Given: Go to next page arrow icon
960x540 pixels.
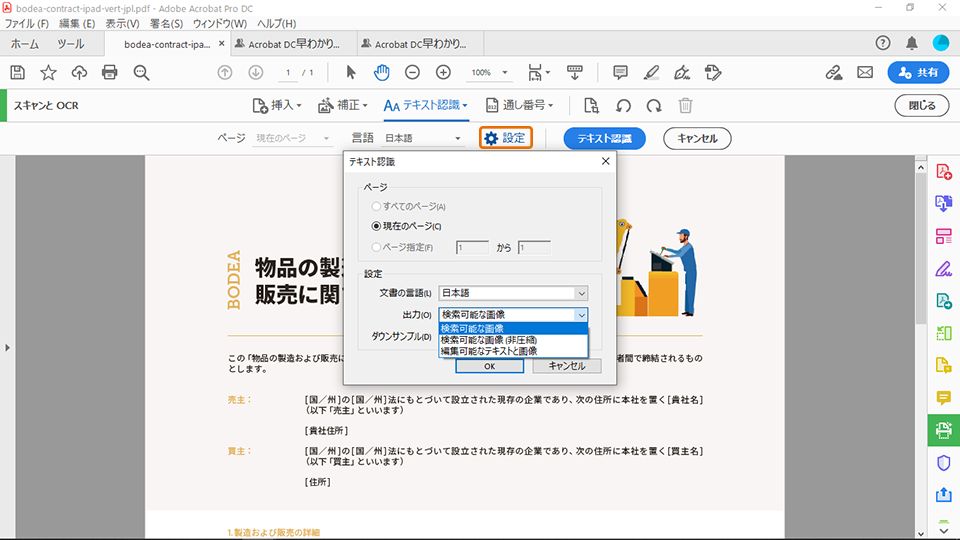Looking at the screenshot, I should click(x=255, y=72).
